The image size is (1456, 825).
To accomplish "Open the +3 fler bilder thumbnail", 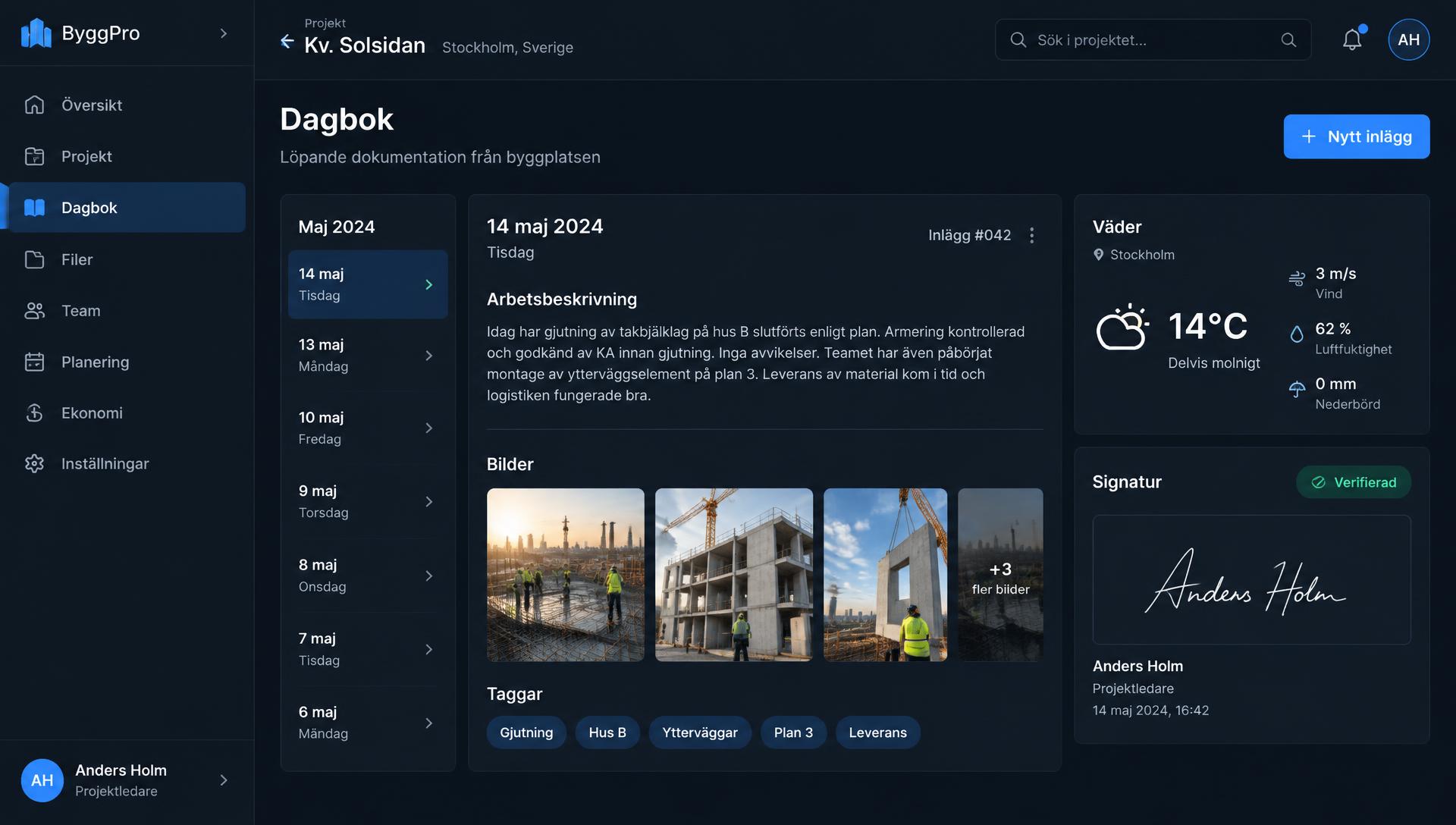I will (1000, 575).
